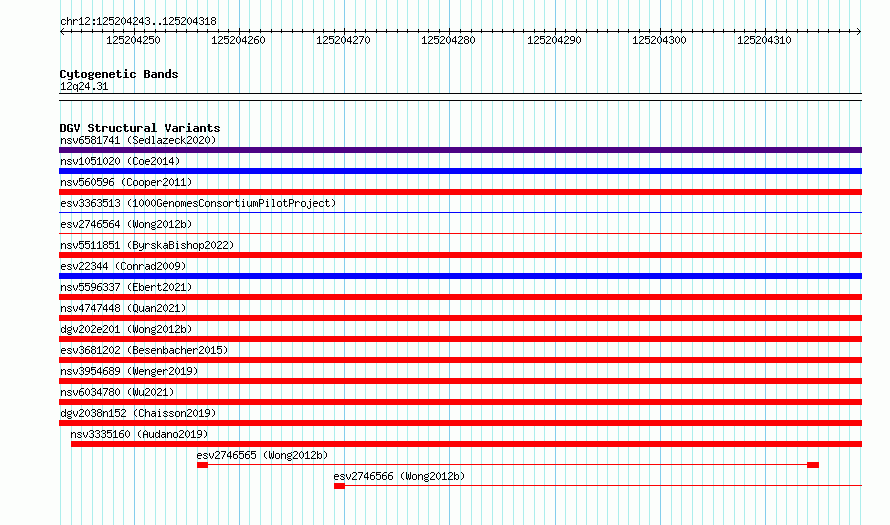Click esv2746565 (Wong2012b) variant label
The height and width of the screenshot is (525, 890).
click(x=262, y=455)
